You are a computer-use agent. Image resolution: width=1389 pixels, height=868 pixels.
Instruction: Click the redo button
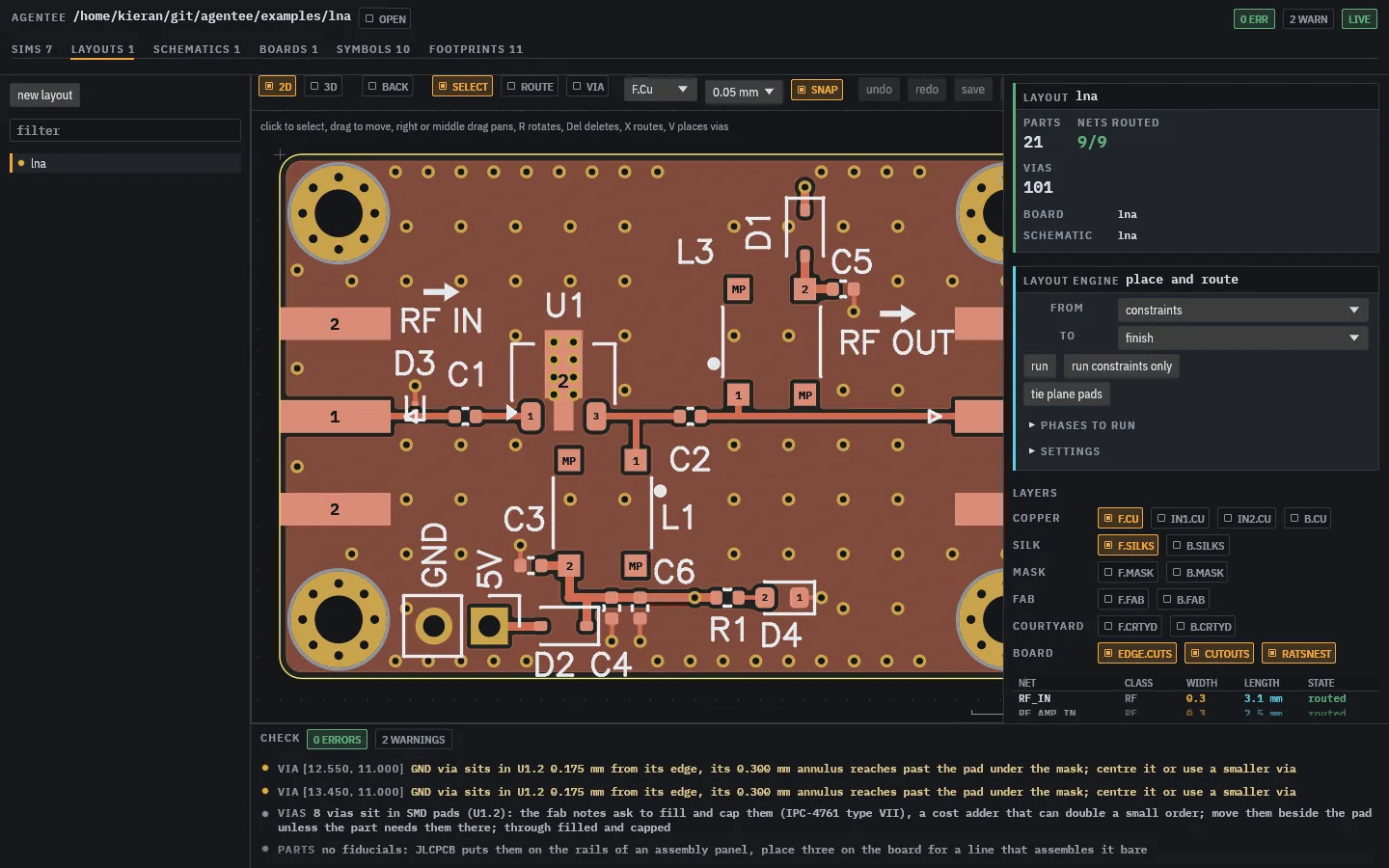pos(927,90)
